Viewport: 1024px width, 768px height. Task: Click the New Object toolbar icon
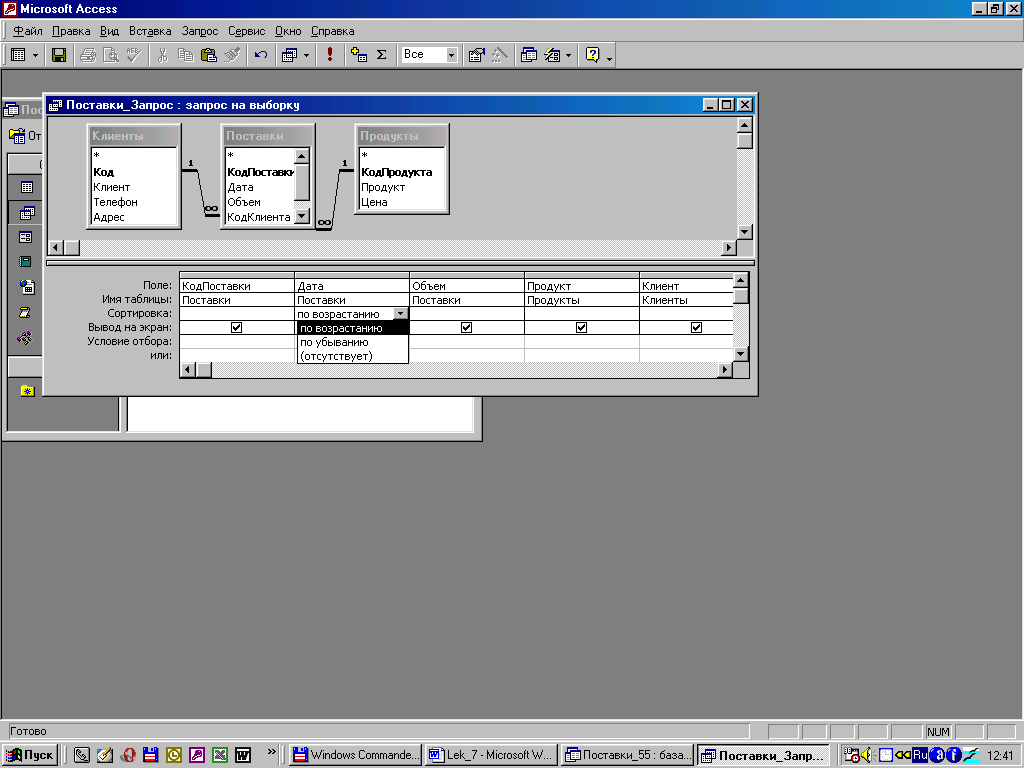pyautogui.click(x=552, y=55)
